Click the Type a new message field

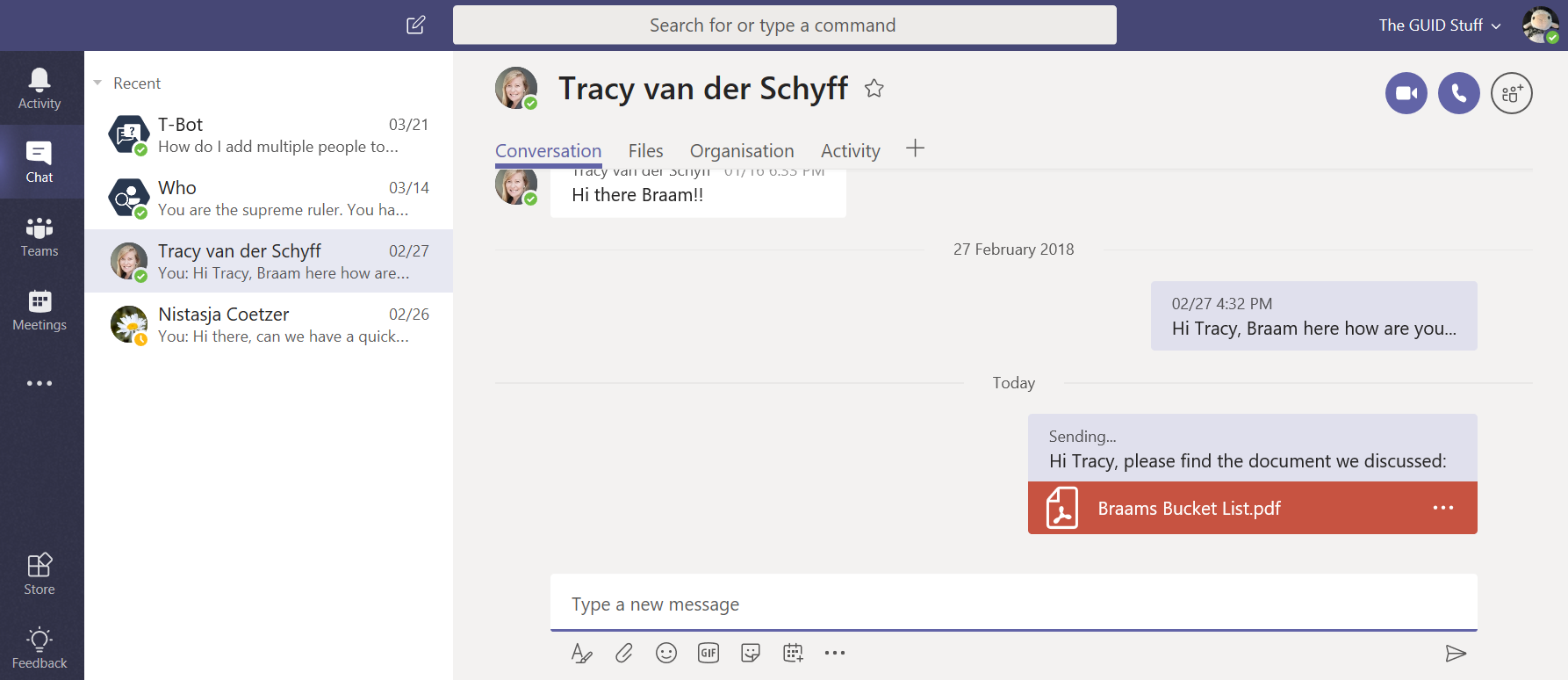pyautogui.click(x=1013, y=604)
